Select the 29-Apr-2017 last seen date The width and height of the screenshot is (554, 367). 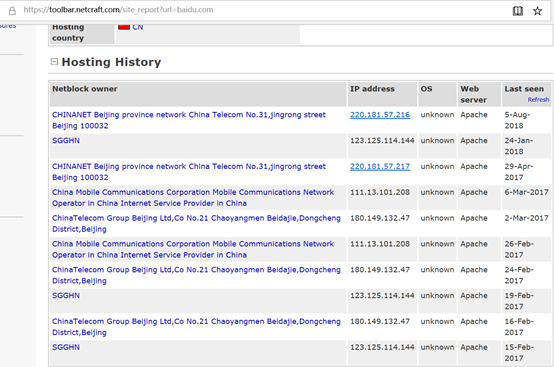519,172
